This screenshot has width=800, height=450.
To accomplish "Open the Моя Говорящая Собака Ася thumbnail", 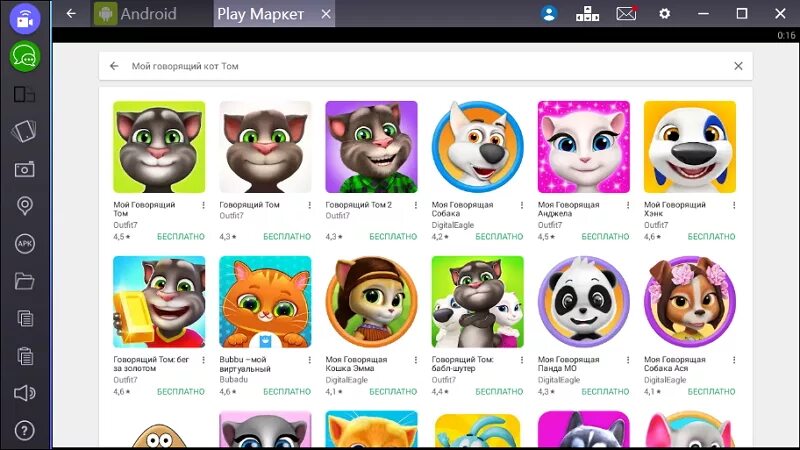I will click(690, 302).
